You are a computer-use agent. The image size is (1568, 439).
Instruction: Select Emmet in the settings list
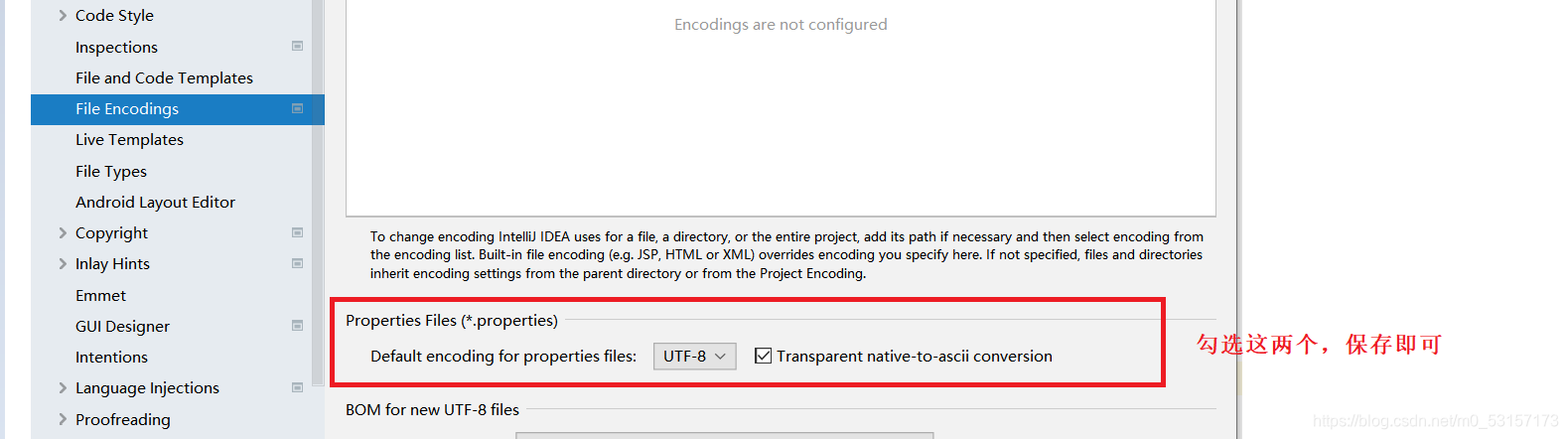pyautogui.click(x=100, y=295)
